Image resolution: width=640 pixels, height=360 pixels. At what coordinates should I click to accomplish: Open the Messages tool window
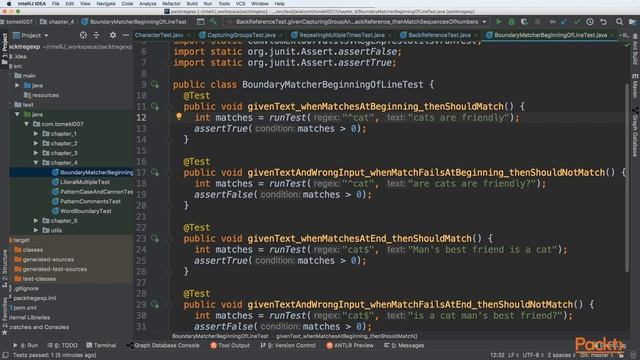[x=404, y=345]
